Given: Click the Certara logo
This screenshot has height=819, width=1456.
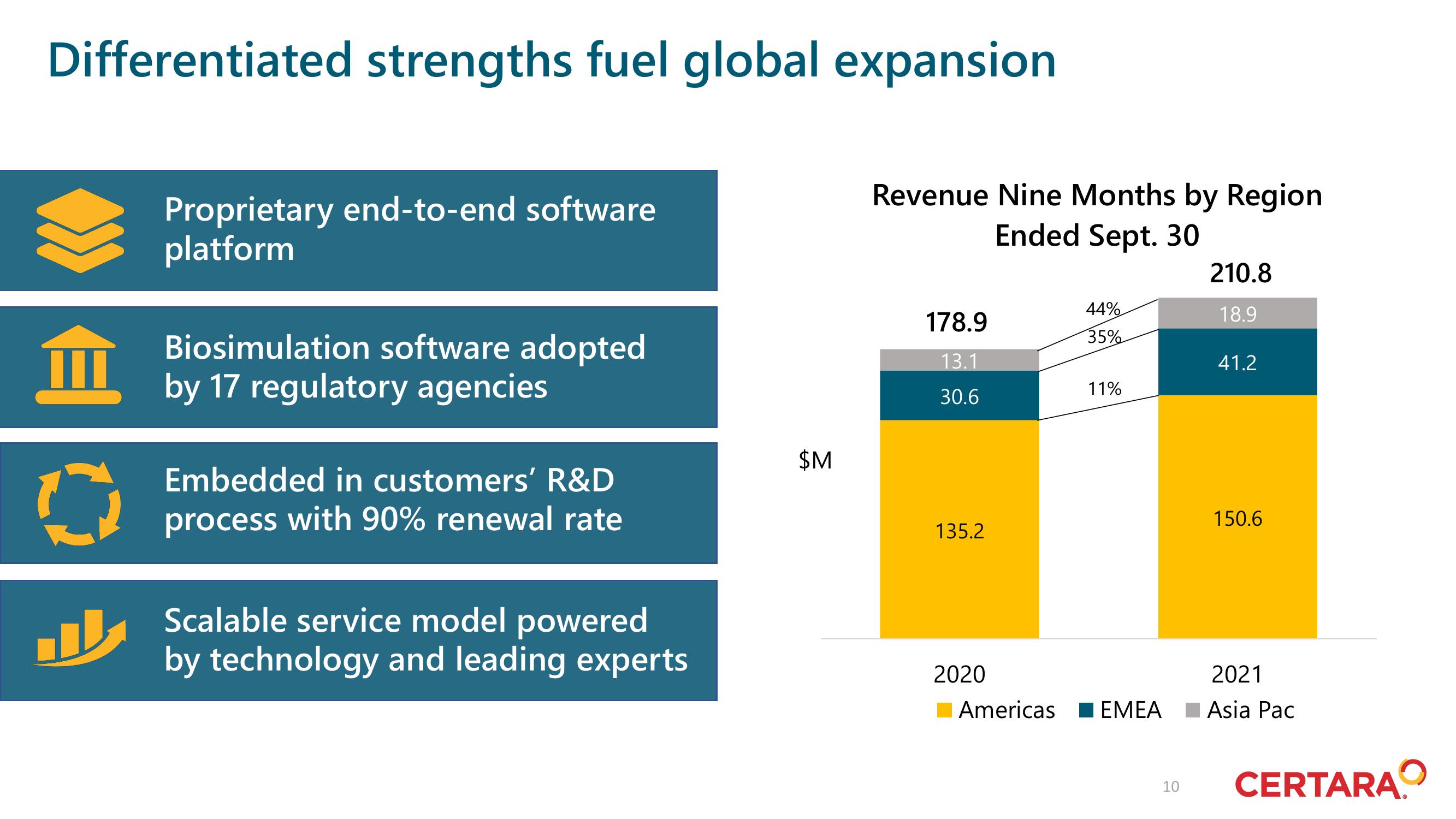Looking at the screenshot, I should (1330, 780).
